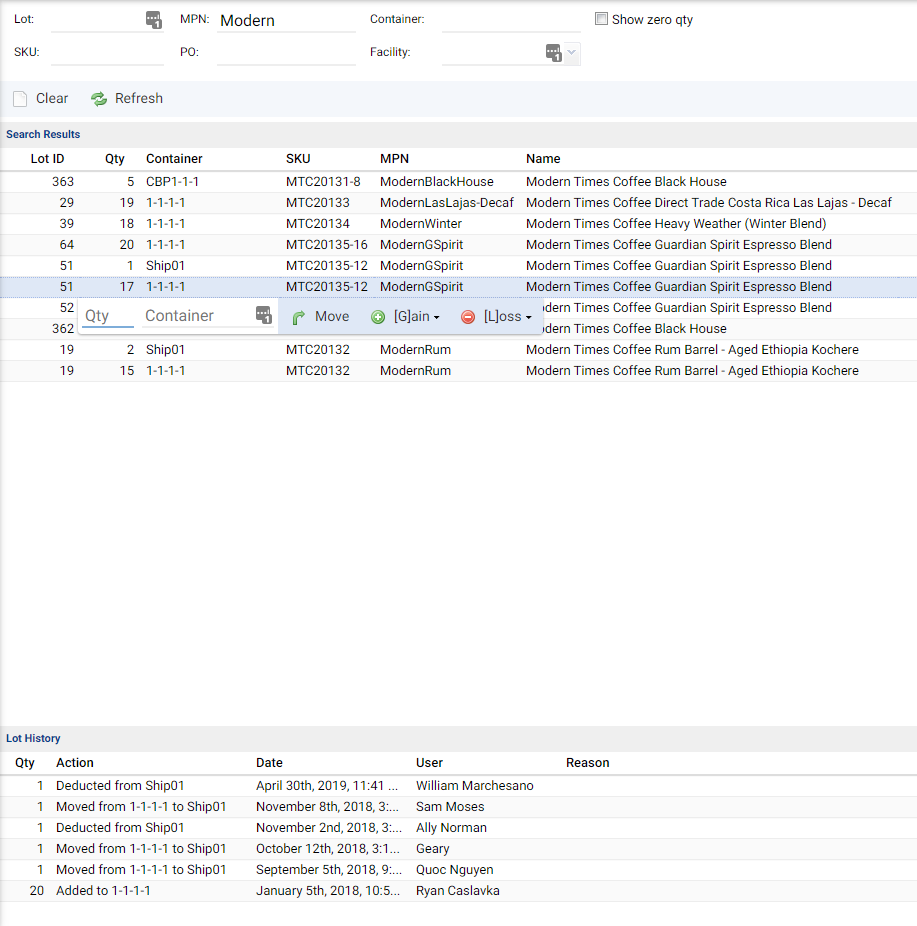Click the Move button label
The width and height of the screenshot is (917, 926).
click(332, 317)
